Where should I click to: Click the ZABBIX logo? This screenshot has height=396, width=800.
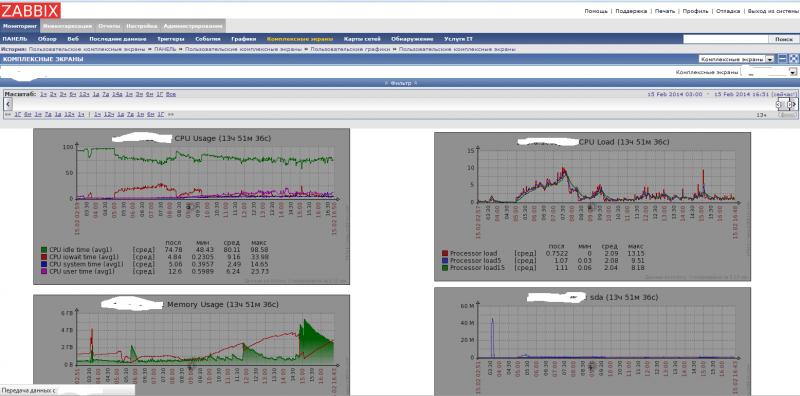[30, 10]
